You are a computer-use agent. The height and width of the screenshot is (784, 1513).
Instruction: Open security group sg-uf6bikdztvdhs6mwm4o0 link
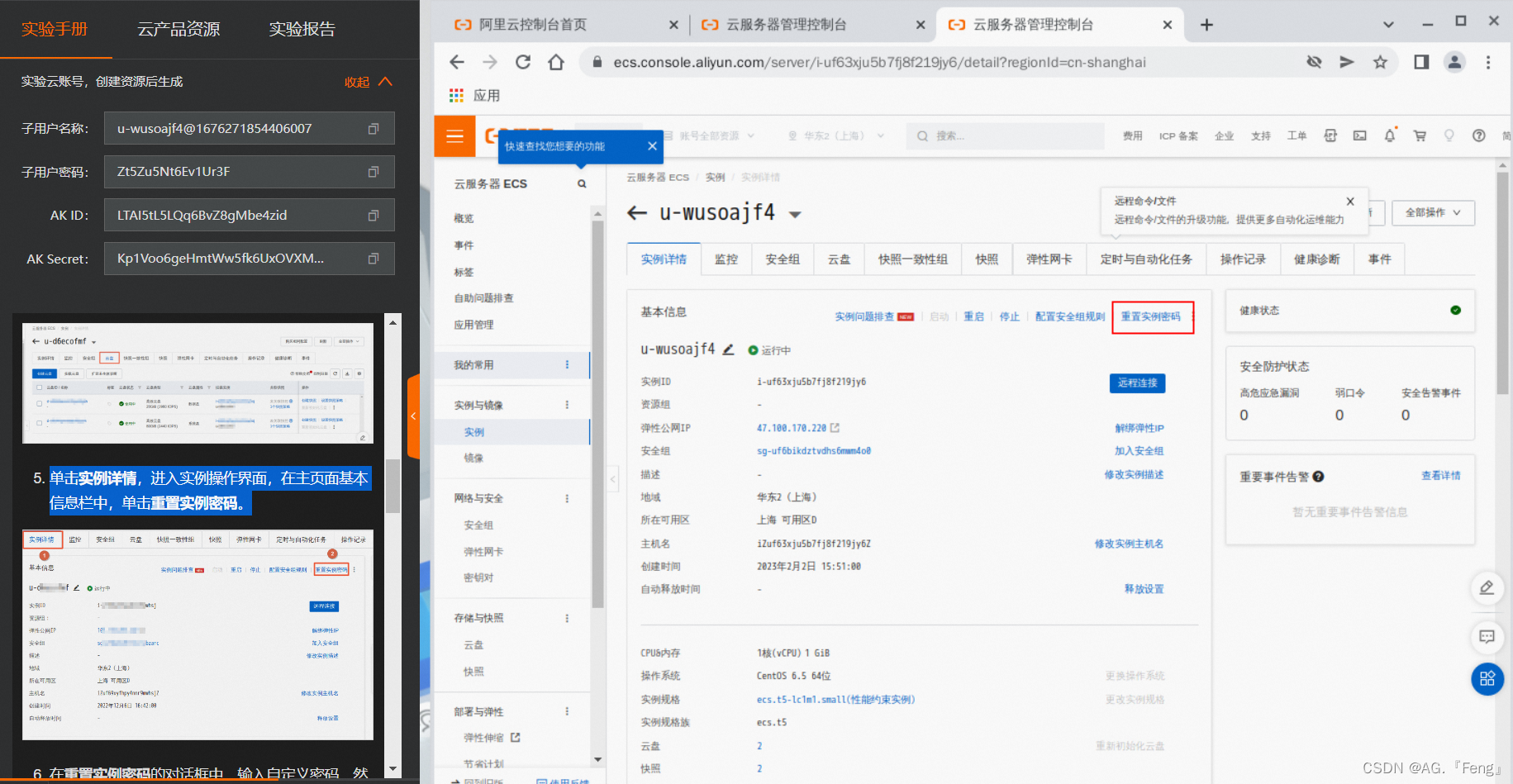[x=814, y=451]
